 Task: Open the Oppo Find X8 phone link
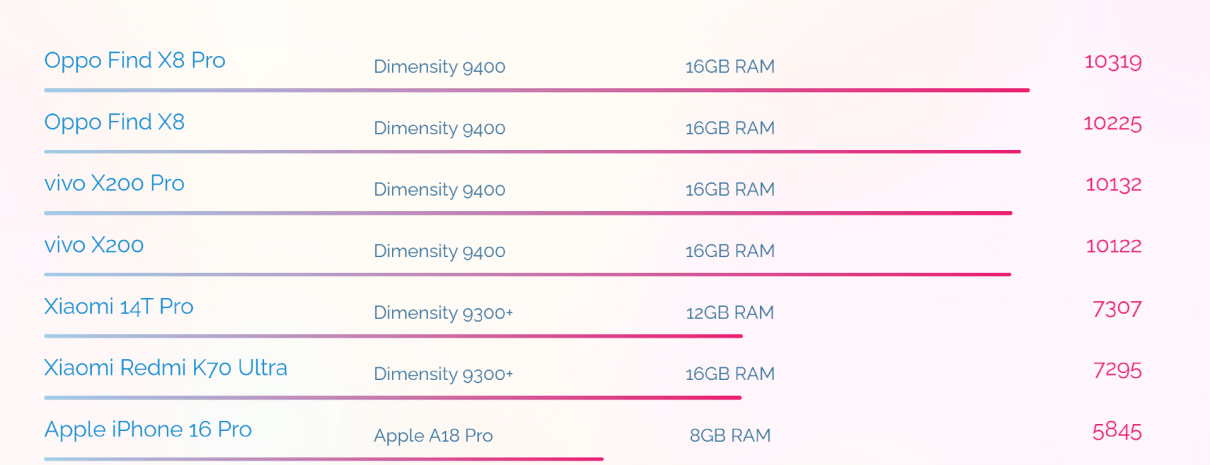click(114, 122)
